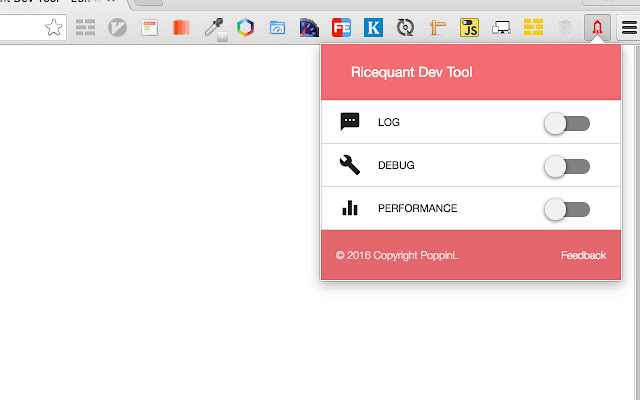Toggle the yellow JS extension icon
The image size is (640, 400).
point(469,28)
